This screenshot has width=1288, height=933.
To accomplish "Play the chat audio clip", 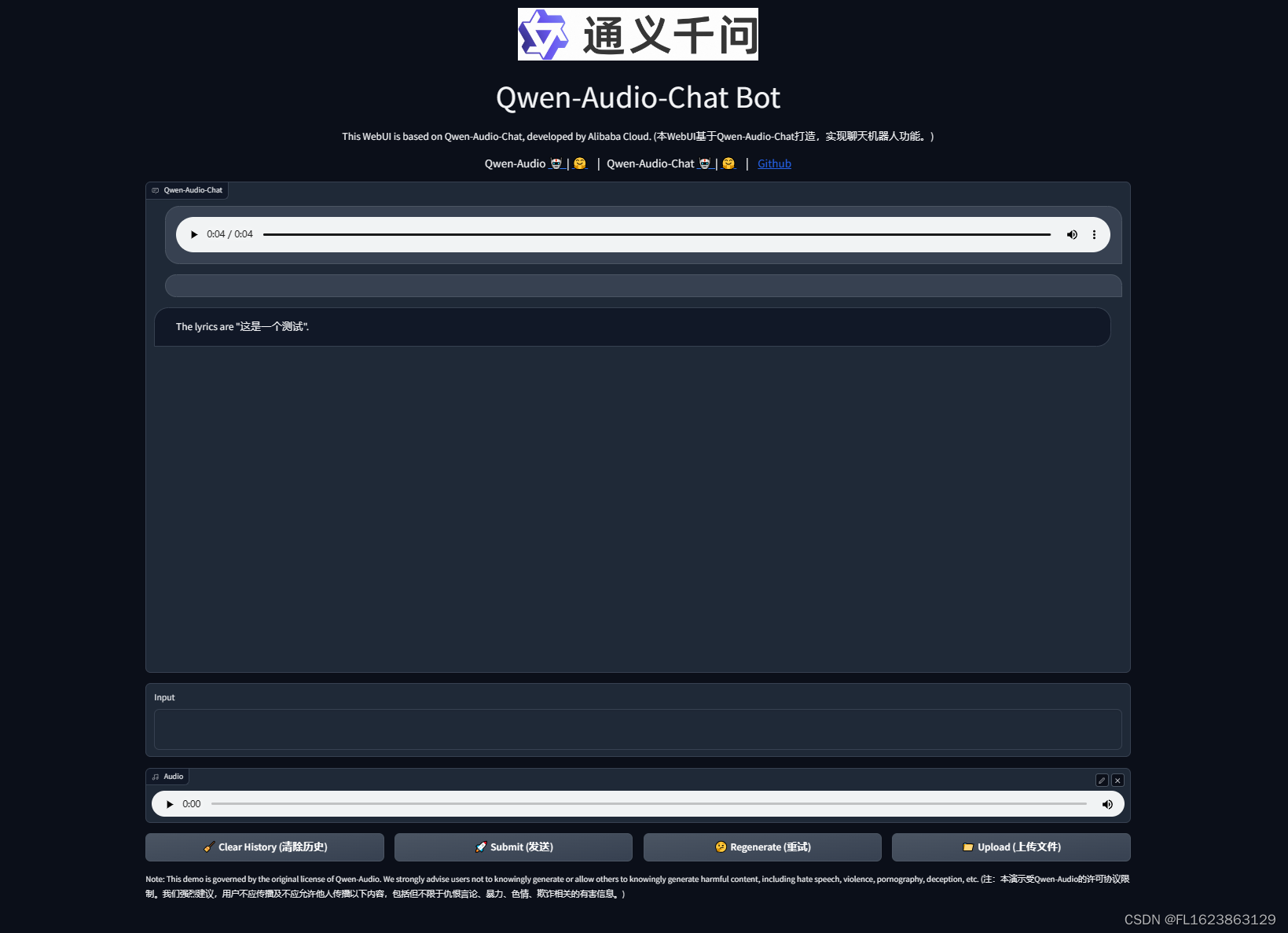I will pyautogui.click(x=194, y=234).
